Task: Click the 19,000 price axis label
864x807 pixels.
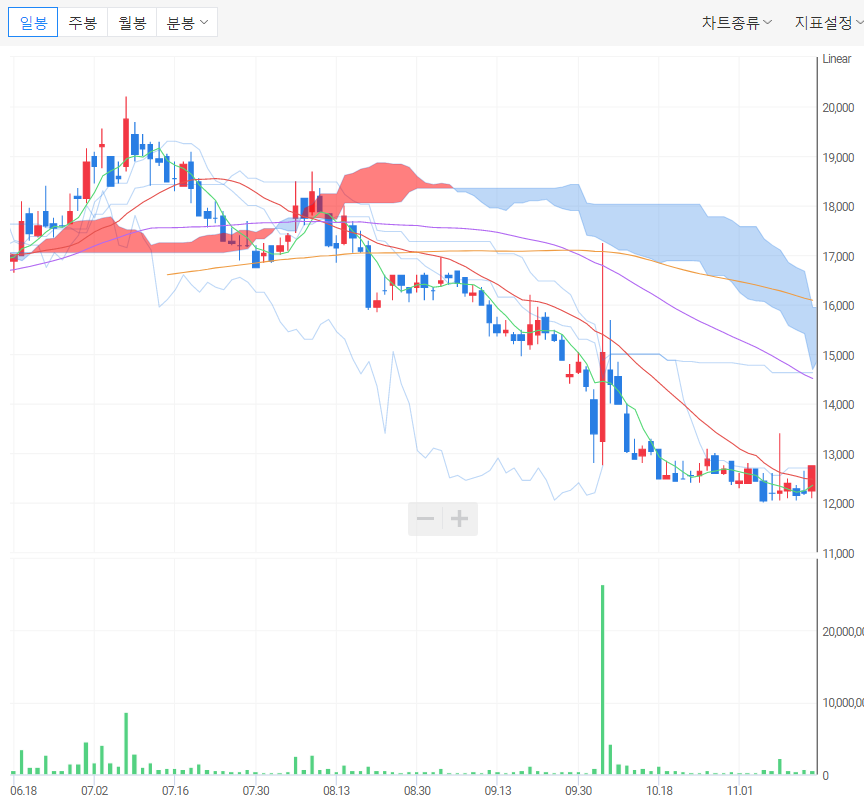Action: (x=838, y=158)
